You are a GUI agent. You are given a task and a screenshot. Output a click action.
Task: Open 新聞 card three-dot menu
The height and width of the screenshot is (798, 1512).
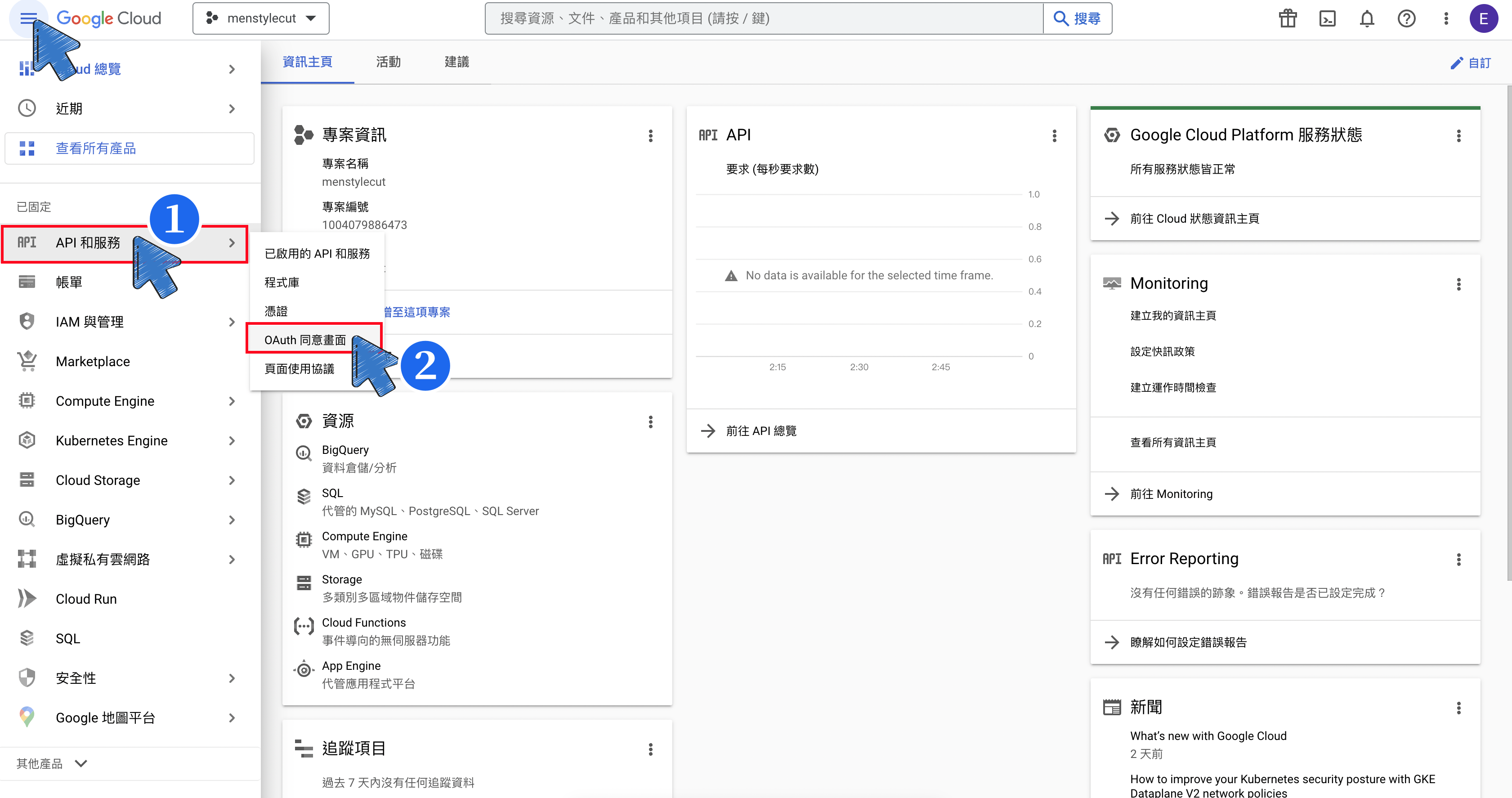click(x=1458, y=708)
